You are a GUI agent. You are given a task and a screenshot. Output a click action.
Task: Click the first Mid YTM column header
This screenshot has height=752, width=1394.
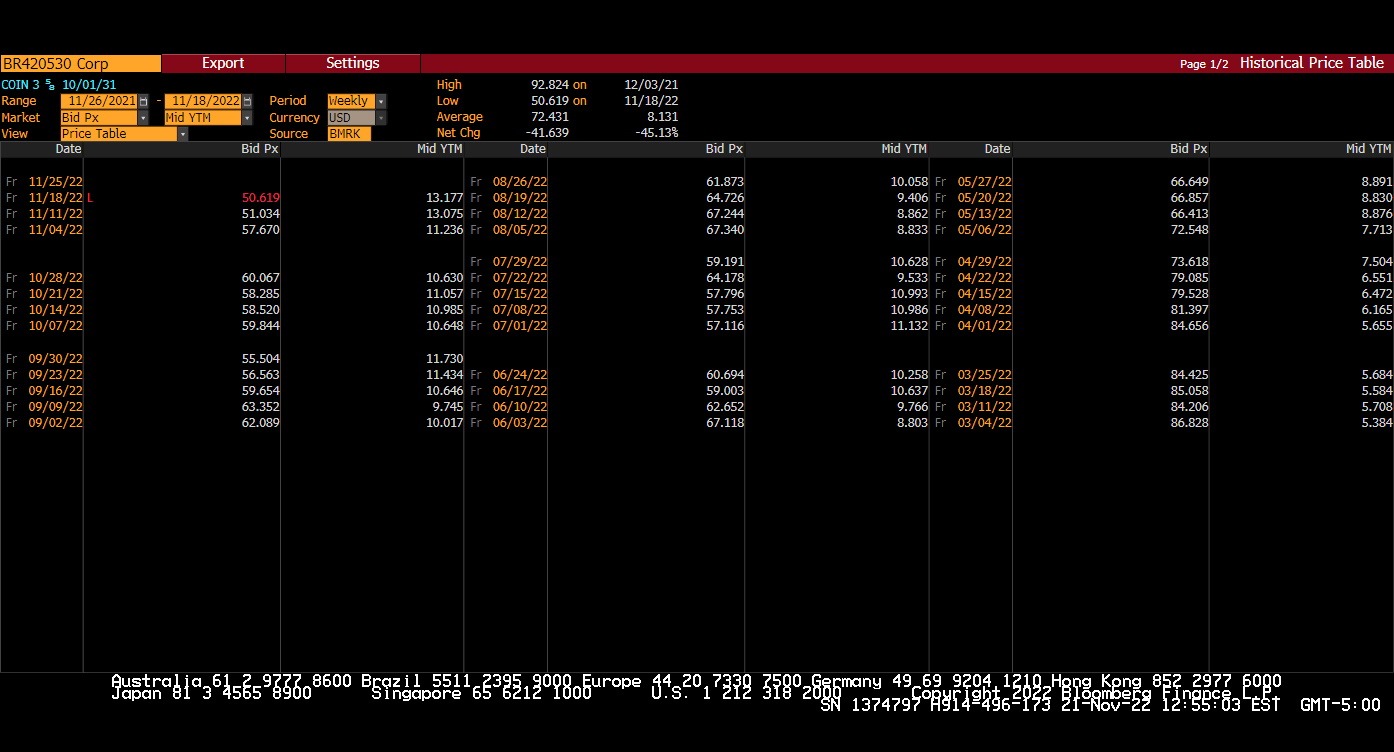[439, 149]
